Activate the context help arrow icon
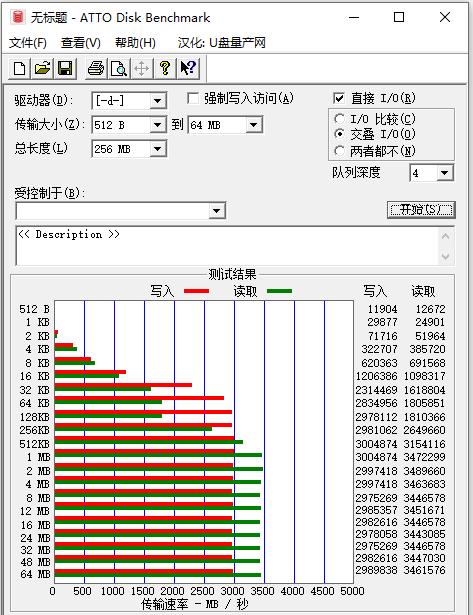 click(x=188, y=69)
